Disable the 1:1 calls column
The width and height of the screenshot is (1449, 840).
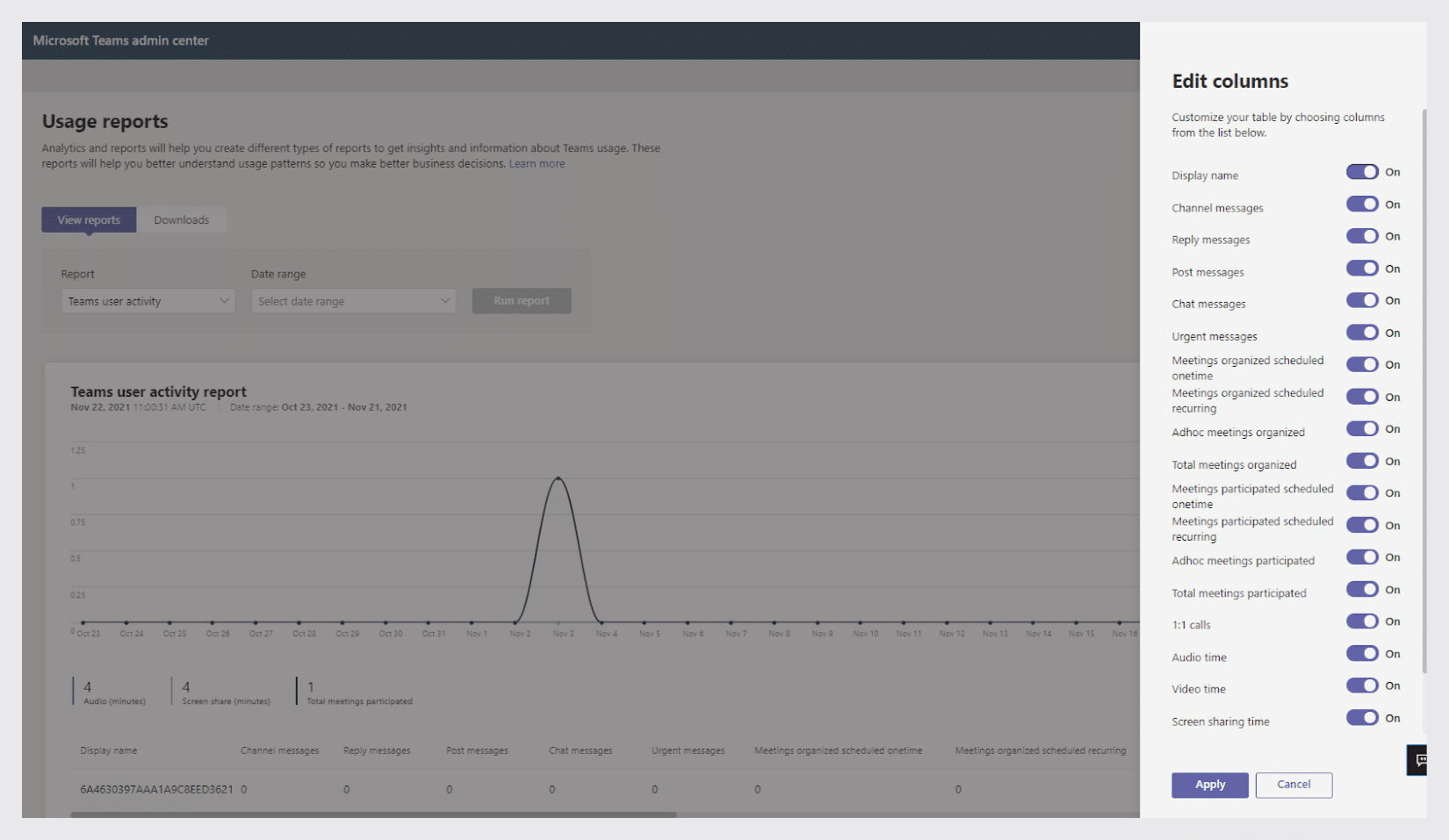coord(1362,621)
